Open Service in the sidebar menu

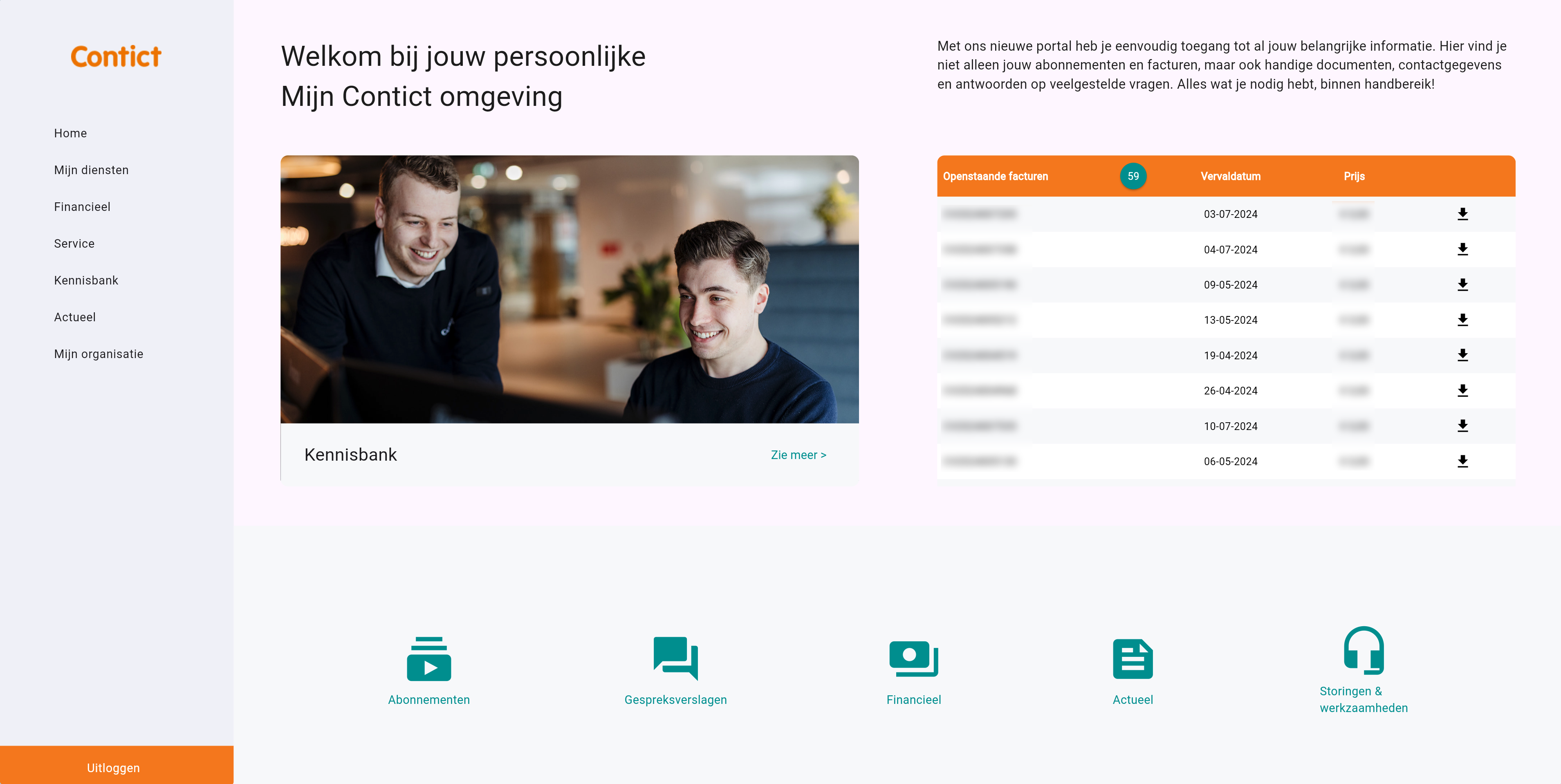(74, 244)
